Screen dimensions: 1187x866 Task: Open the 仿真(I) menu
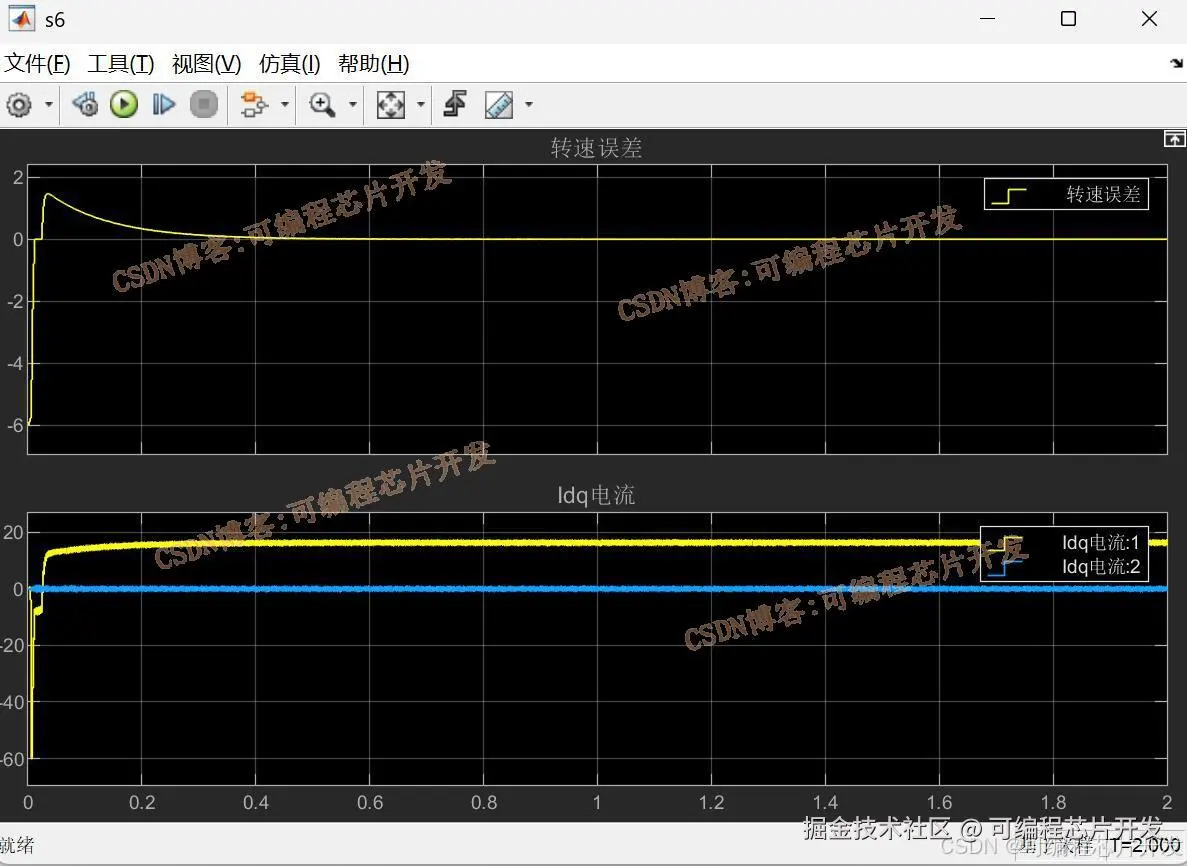click(x=290, y=64)
